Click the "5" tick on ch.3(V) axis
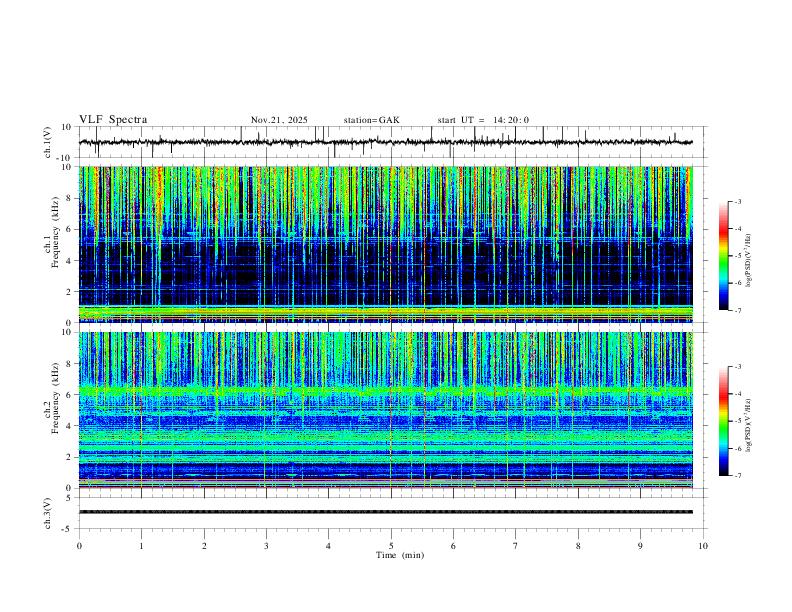Image resolution: width=792 pixels, height=612 pixels. coord(70,497)
